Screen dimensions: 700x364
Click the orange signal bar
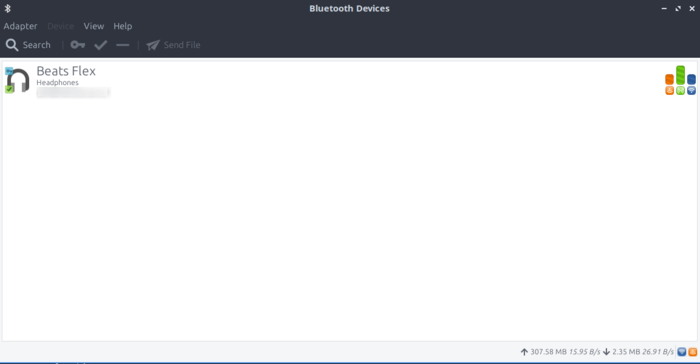click(670, 79)
